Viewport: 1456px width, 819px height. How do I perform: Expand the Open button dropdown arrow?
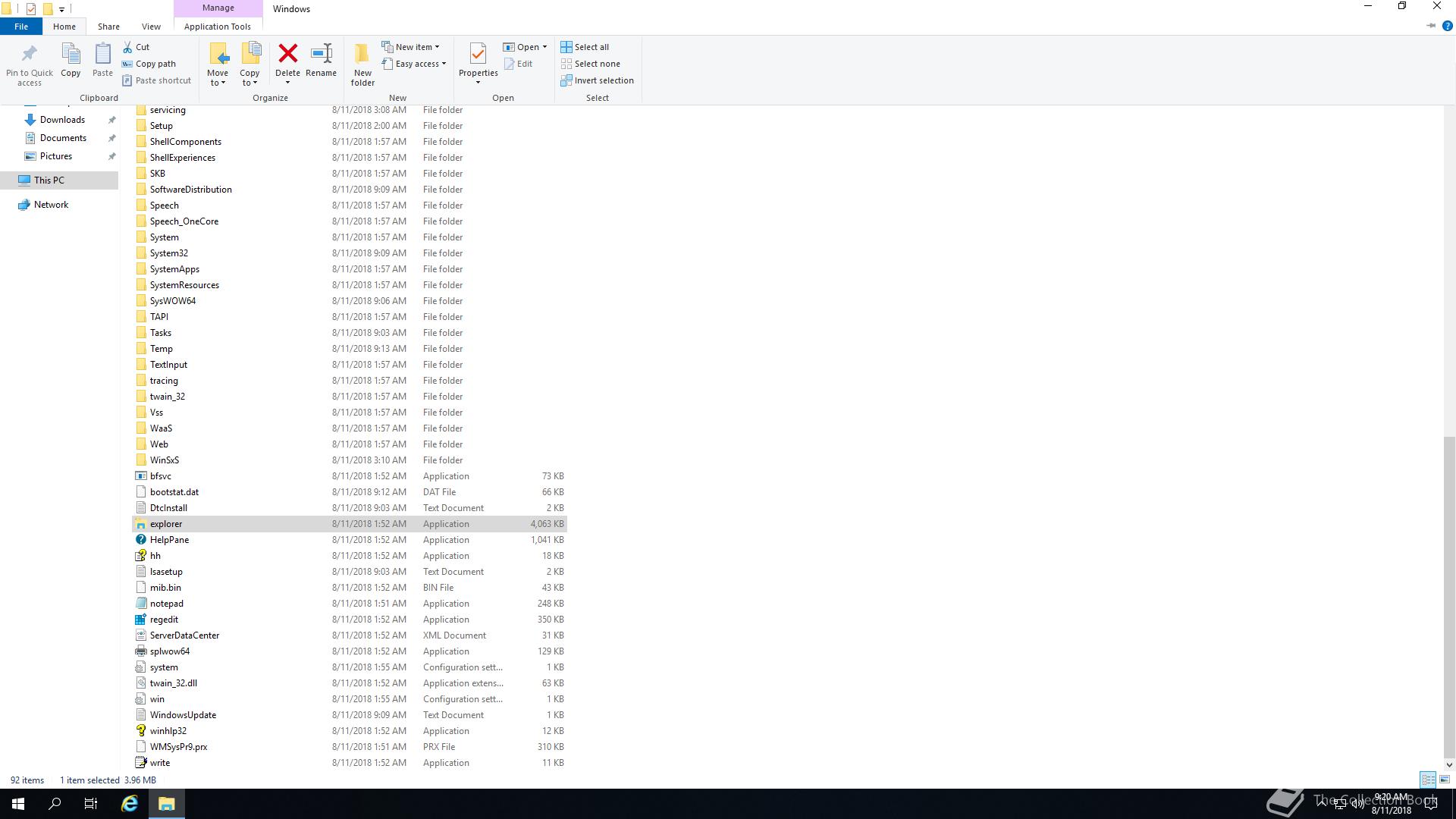(544, 47)
